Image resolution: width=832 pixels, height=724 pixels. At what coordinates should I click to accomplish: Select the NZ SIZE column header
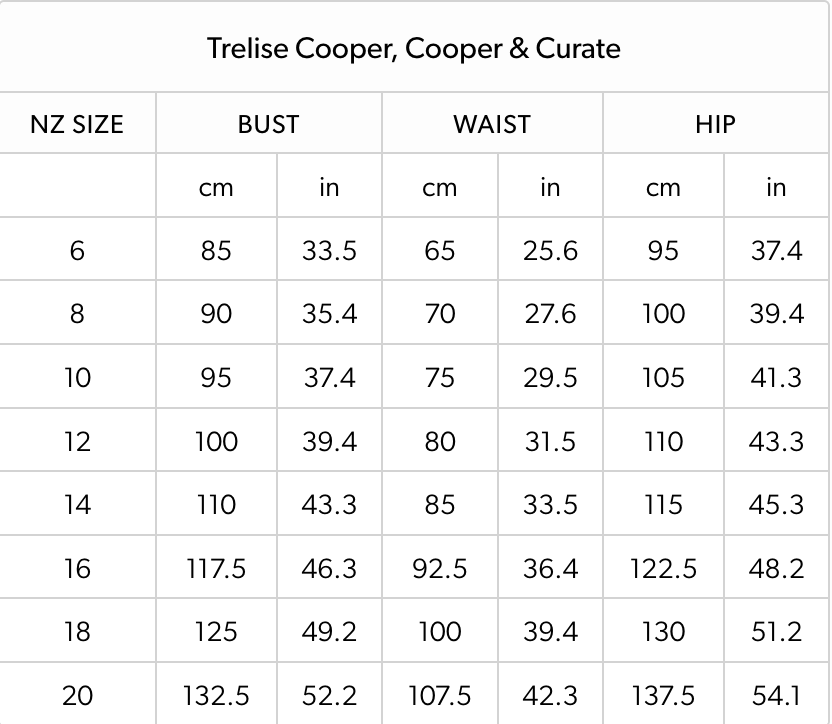coord(77,125)
